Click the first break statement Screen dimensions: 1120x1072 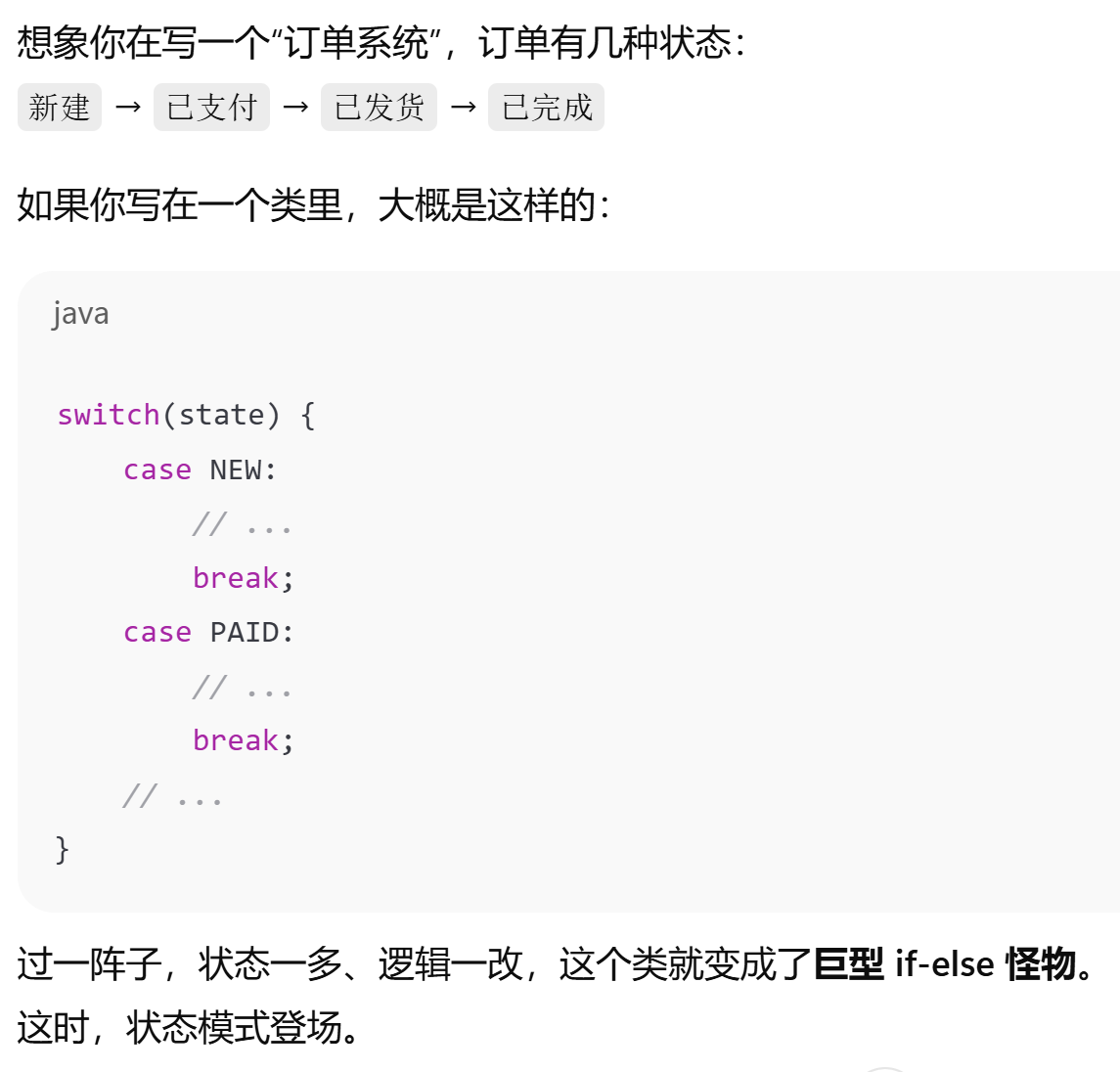point(237,578)
